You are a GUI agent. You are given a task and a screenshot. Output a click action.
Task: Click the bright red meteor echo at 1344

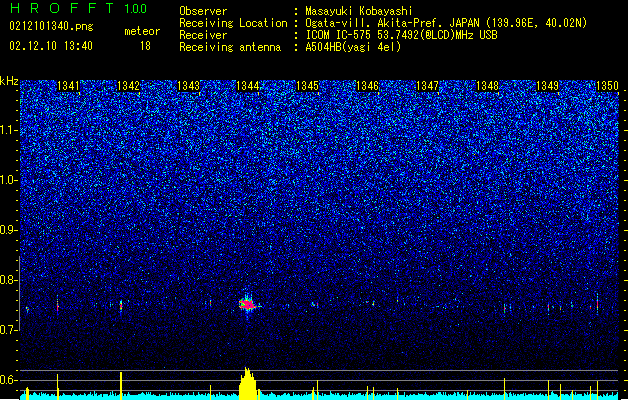click(x=248, y=305)
